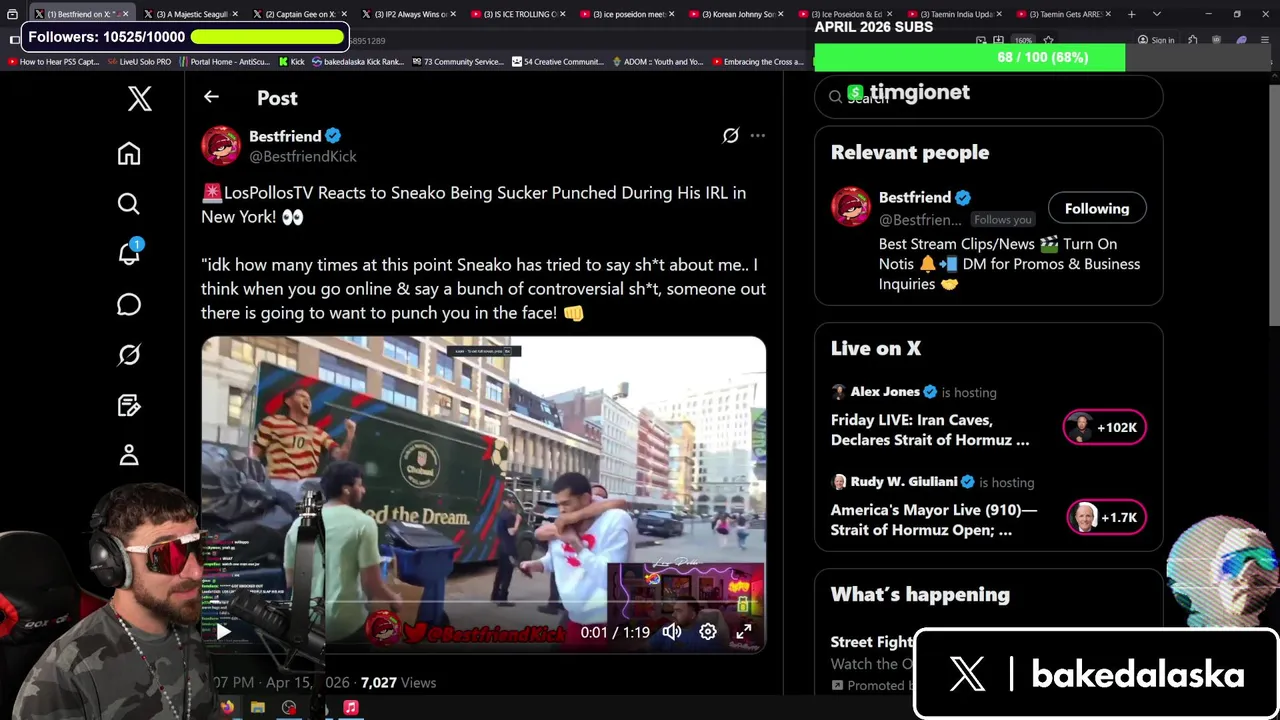Open Bestfriend avatar in Relevant people
This screenshot has height=720, width=1280.
pyautogui.click(x=851, y=207)
